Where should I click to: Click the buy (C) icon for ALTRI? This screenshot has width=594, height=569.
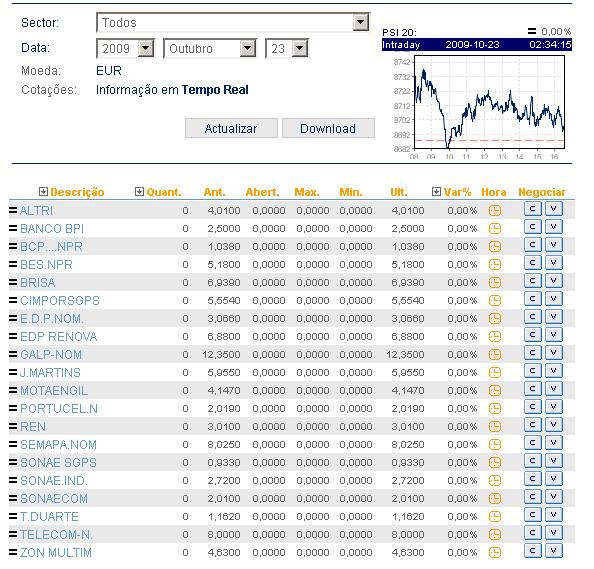click(532, 209)
